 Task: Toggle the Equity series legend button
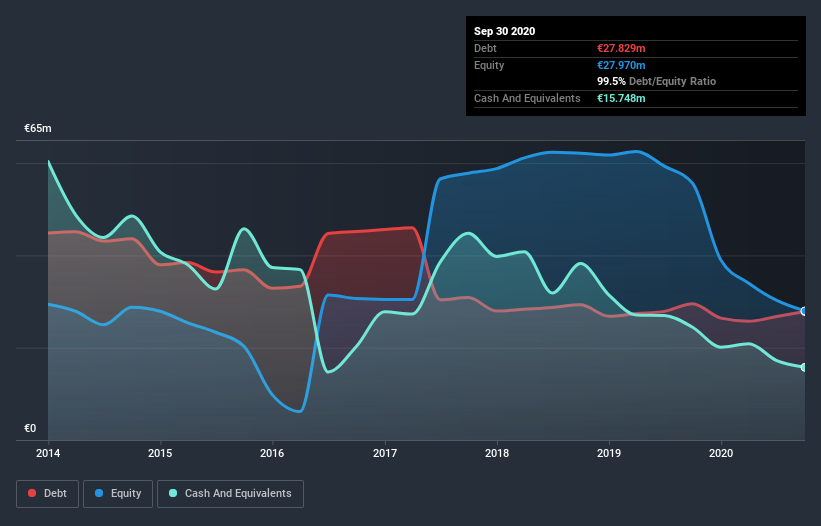[118, 494]
